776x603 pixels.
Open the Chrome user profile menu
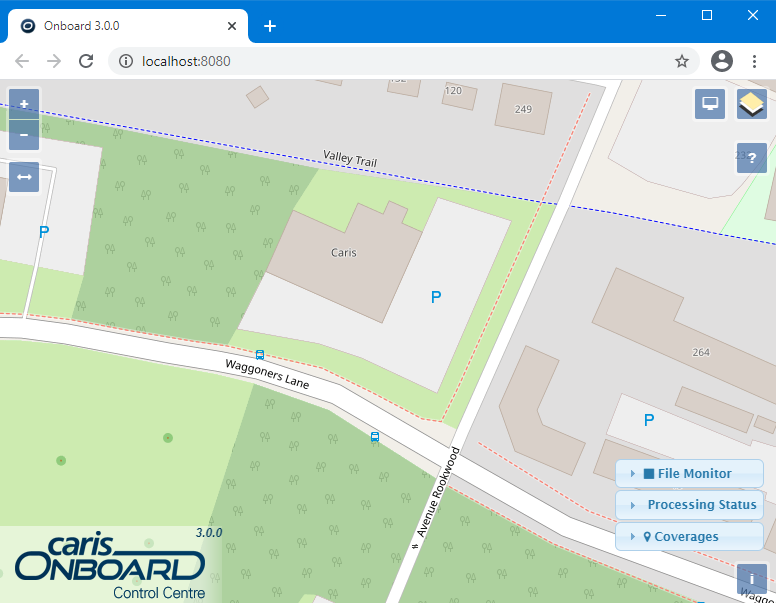[722, 61]
